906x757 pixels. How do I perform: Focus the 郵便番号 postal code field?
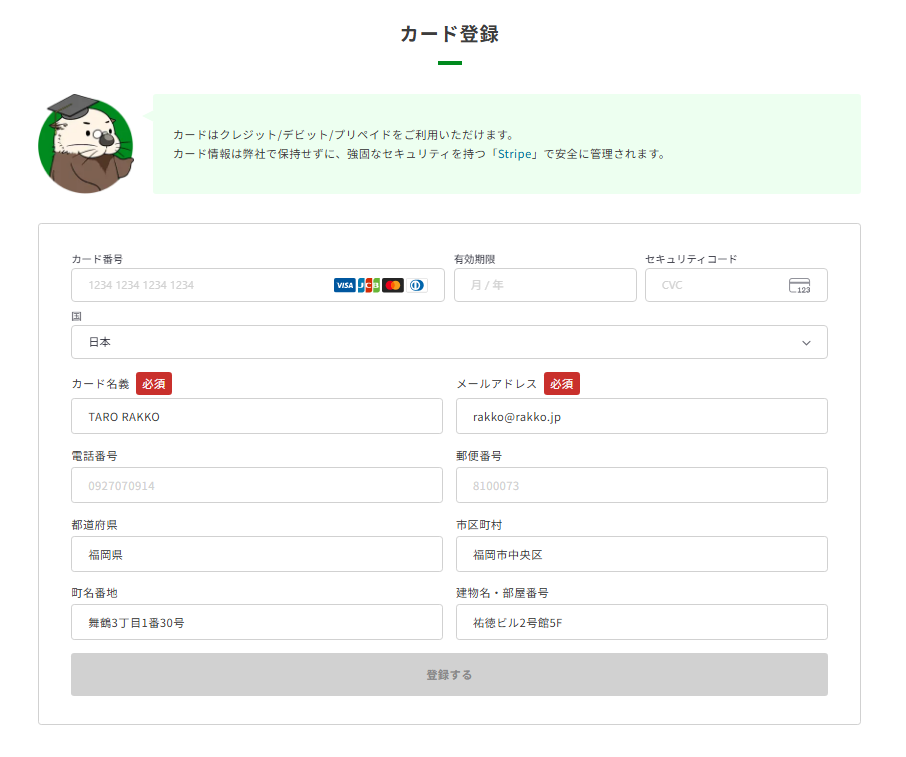(641, 485)
